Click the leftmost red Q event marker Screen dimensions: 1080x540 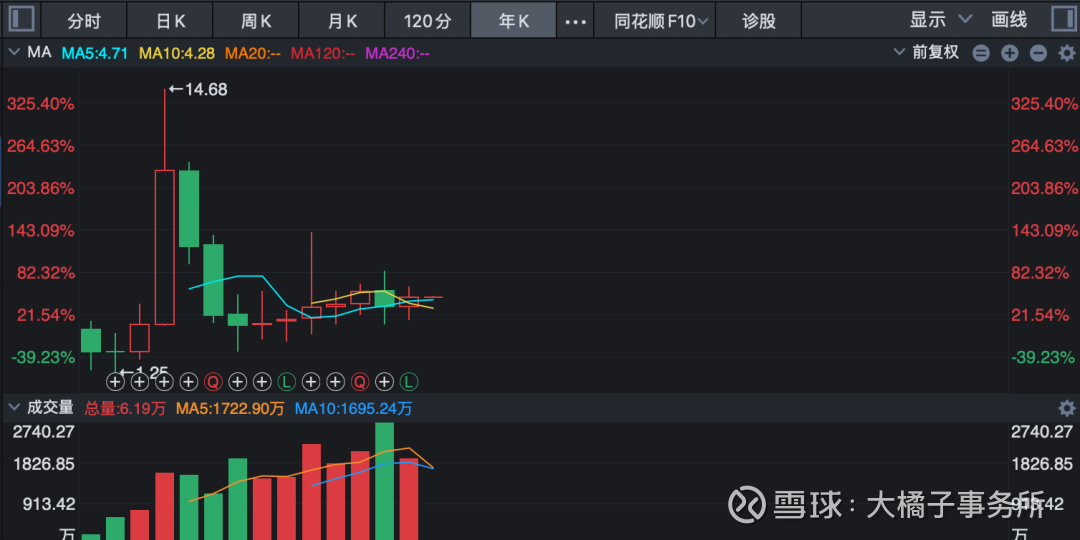(212, 381)
